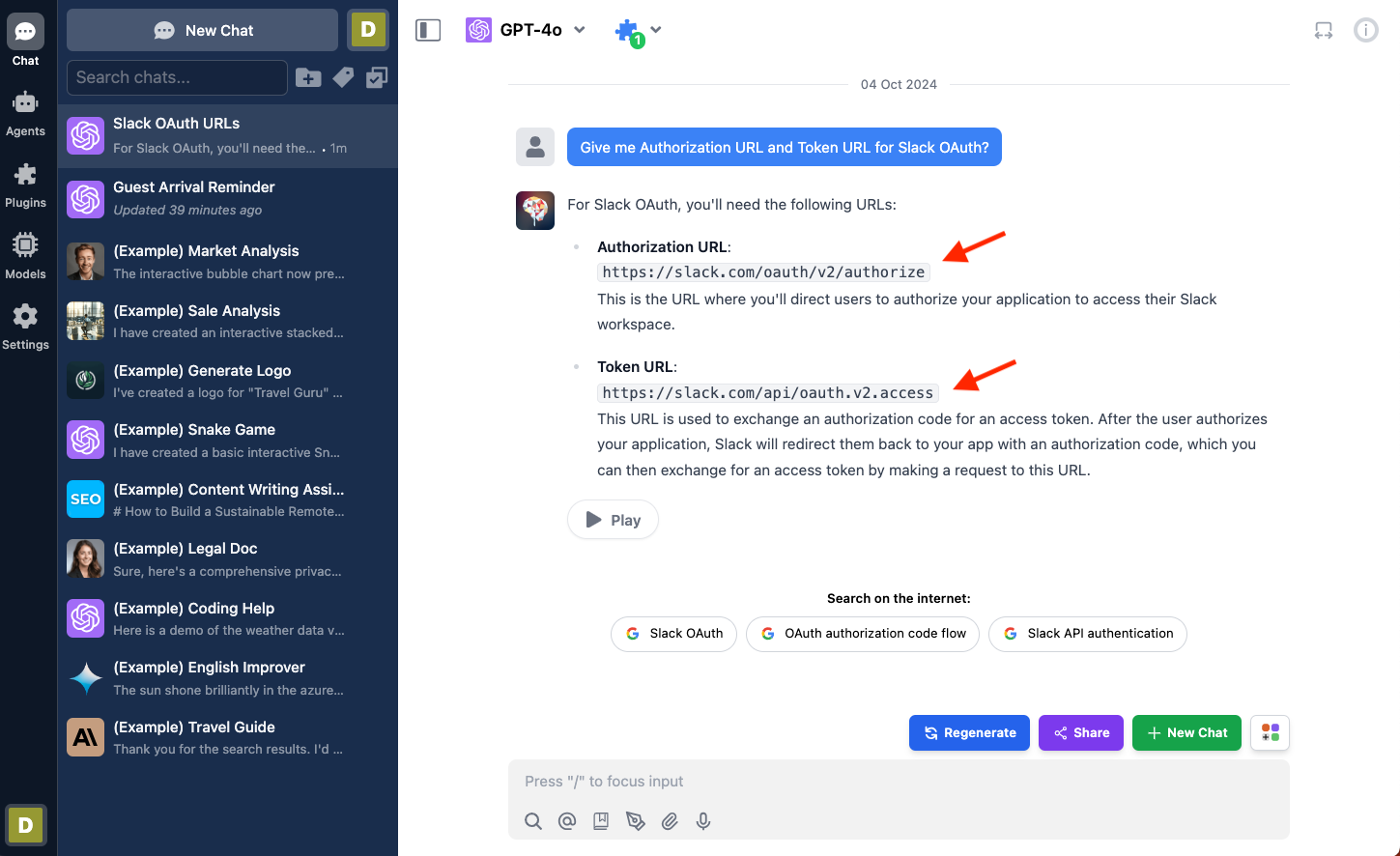Open the (Example) Sale Analysis chat
The width and height of the screenshot is (1400, 856).
(x=228, y=321)
